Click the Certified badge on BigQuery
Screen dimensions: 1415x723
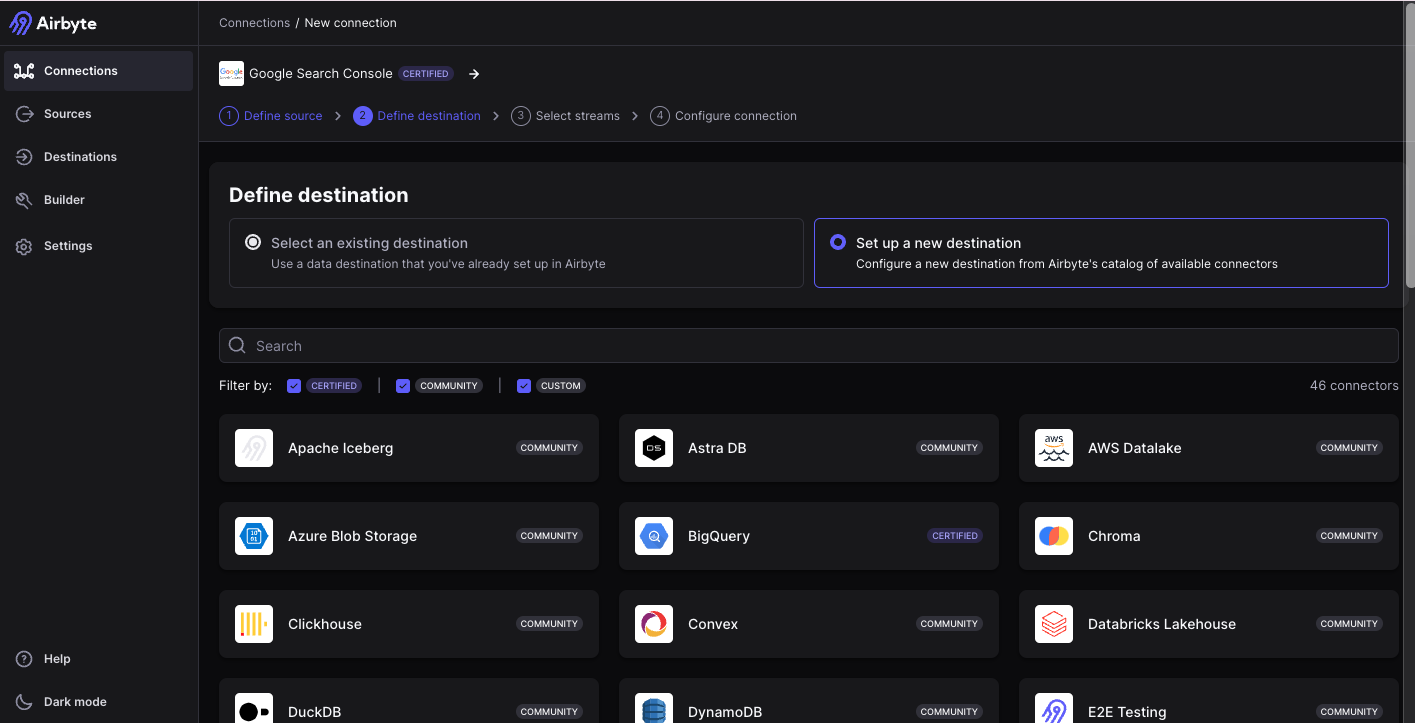(955, 536)
